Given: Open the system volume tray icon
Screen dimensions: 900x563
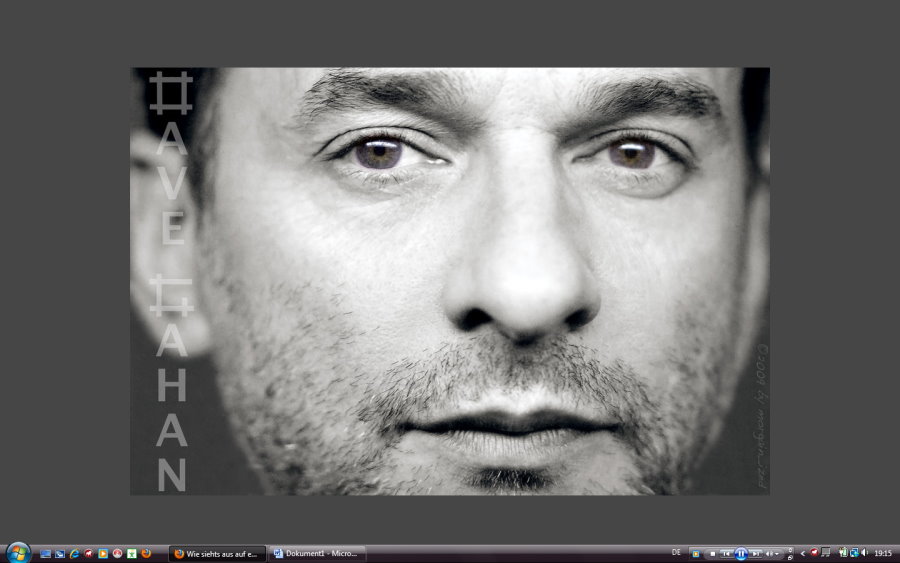Looking at the screenshot, I should pyautogui.click(x=864, y=552).
